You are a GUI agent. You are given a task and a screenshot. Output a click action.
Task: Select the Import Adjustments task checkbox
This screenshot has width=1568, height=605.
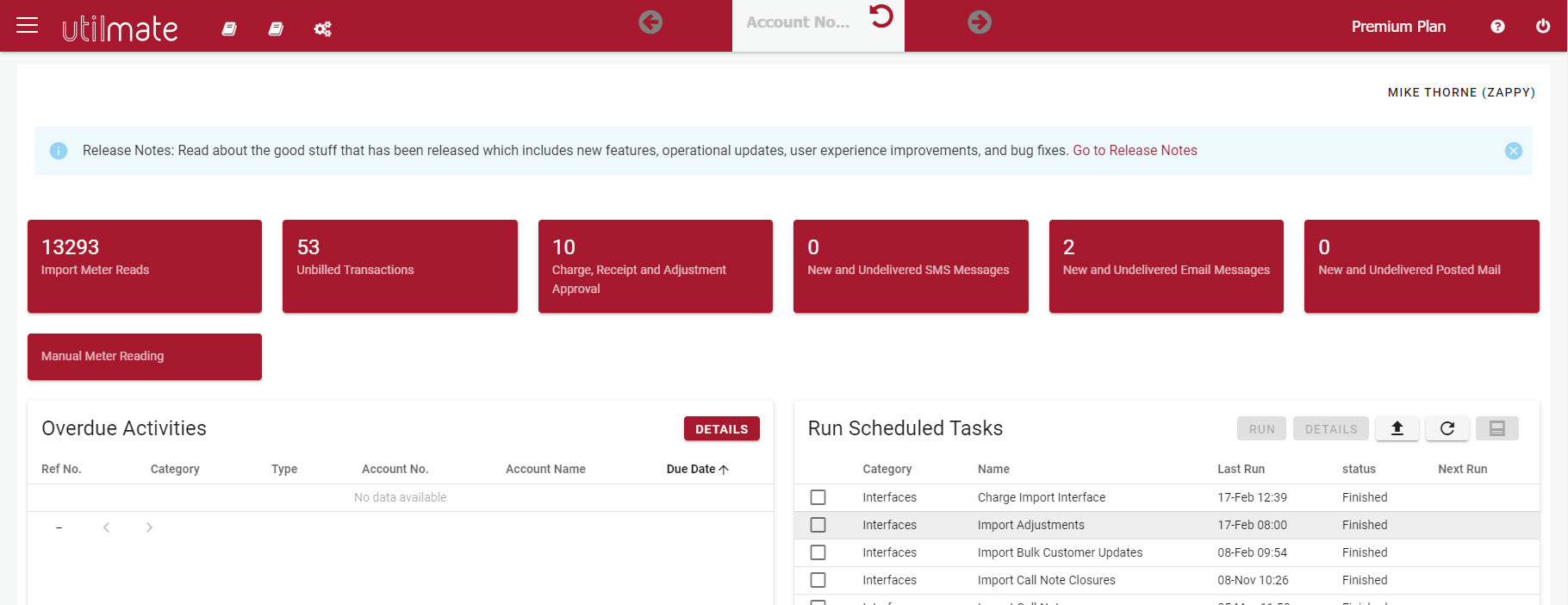click(818, 525)
